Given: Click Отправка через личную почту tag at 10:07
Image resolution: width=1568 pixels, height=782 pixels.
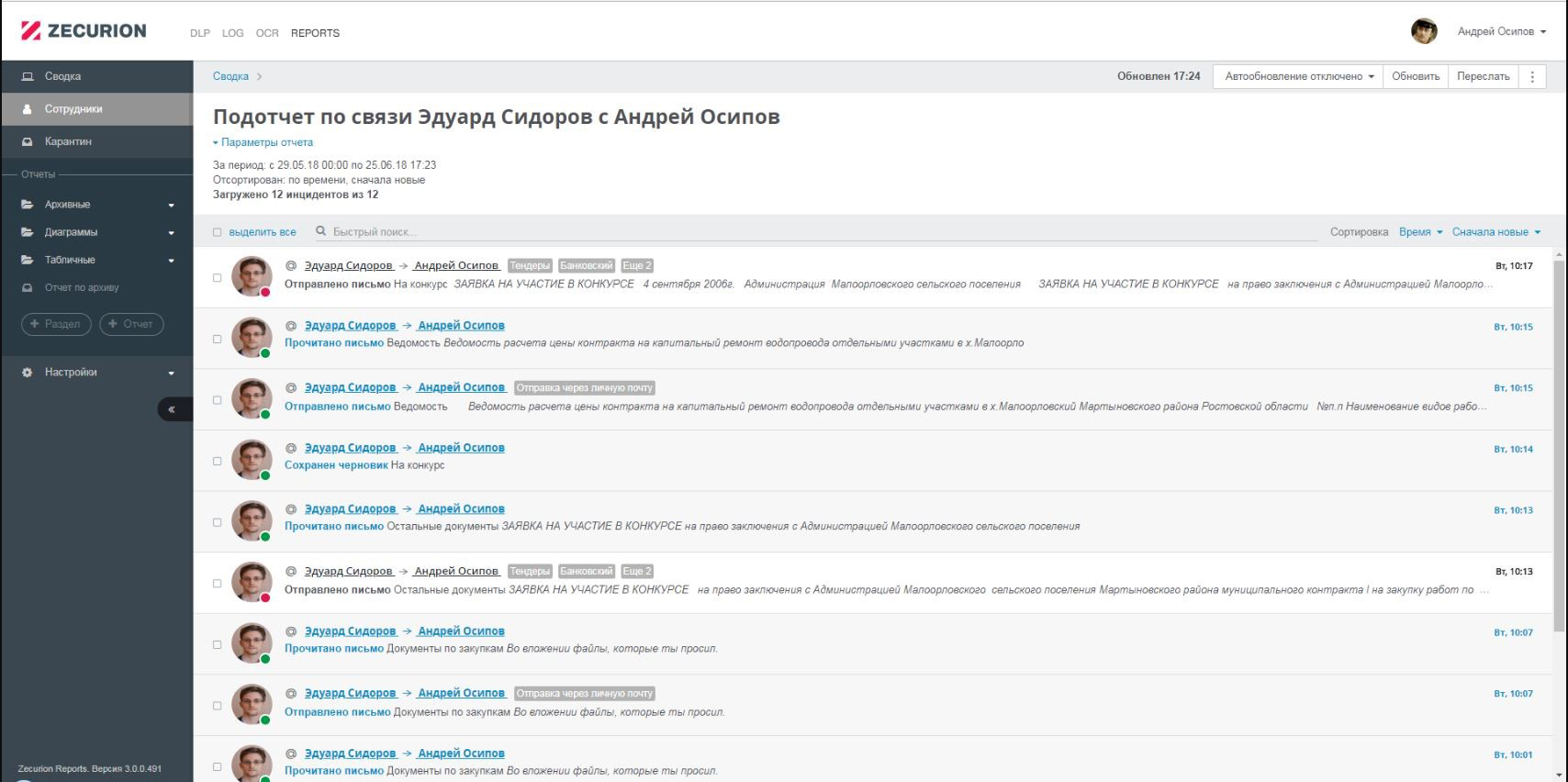Looking at the screenshot, I should point(585,693).
